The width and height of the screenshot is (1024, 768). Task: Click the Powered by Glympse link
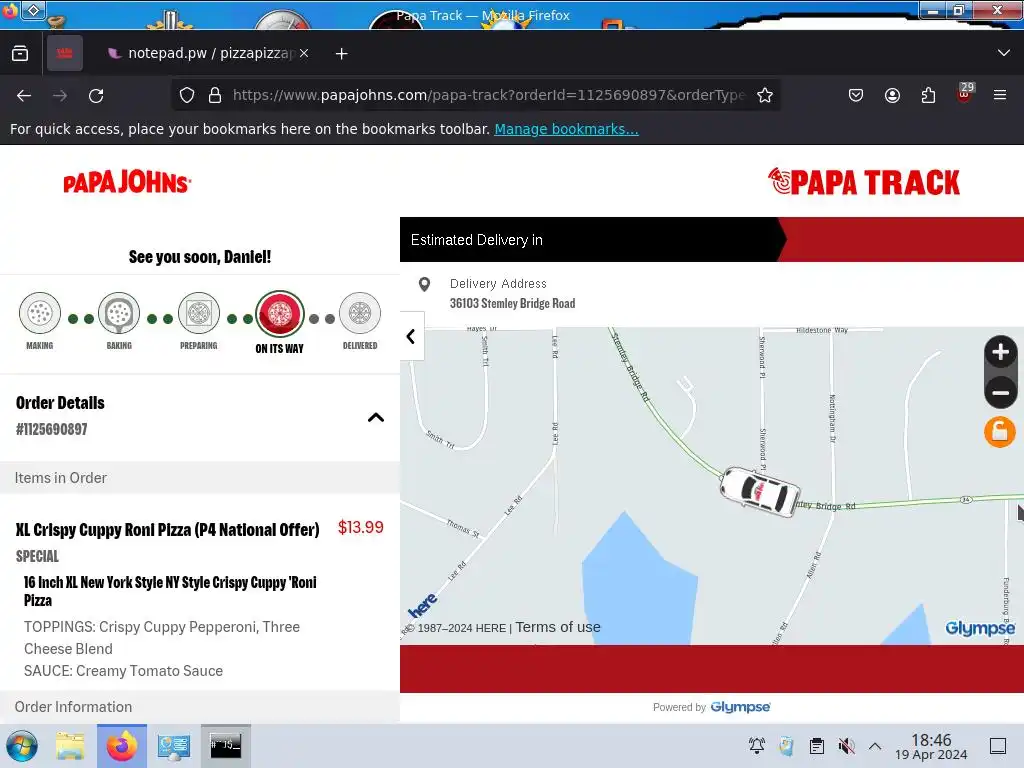coord(711,707)
